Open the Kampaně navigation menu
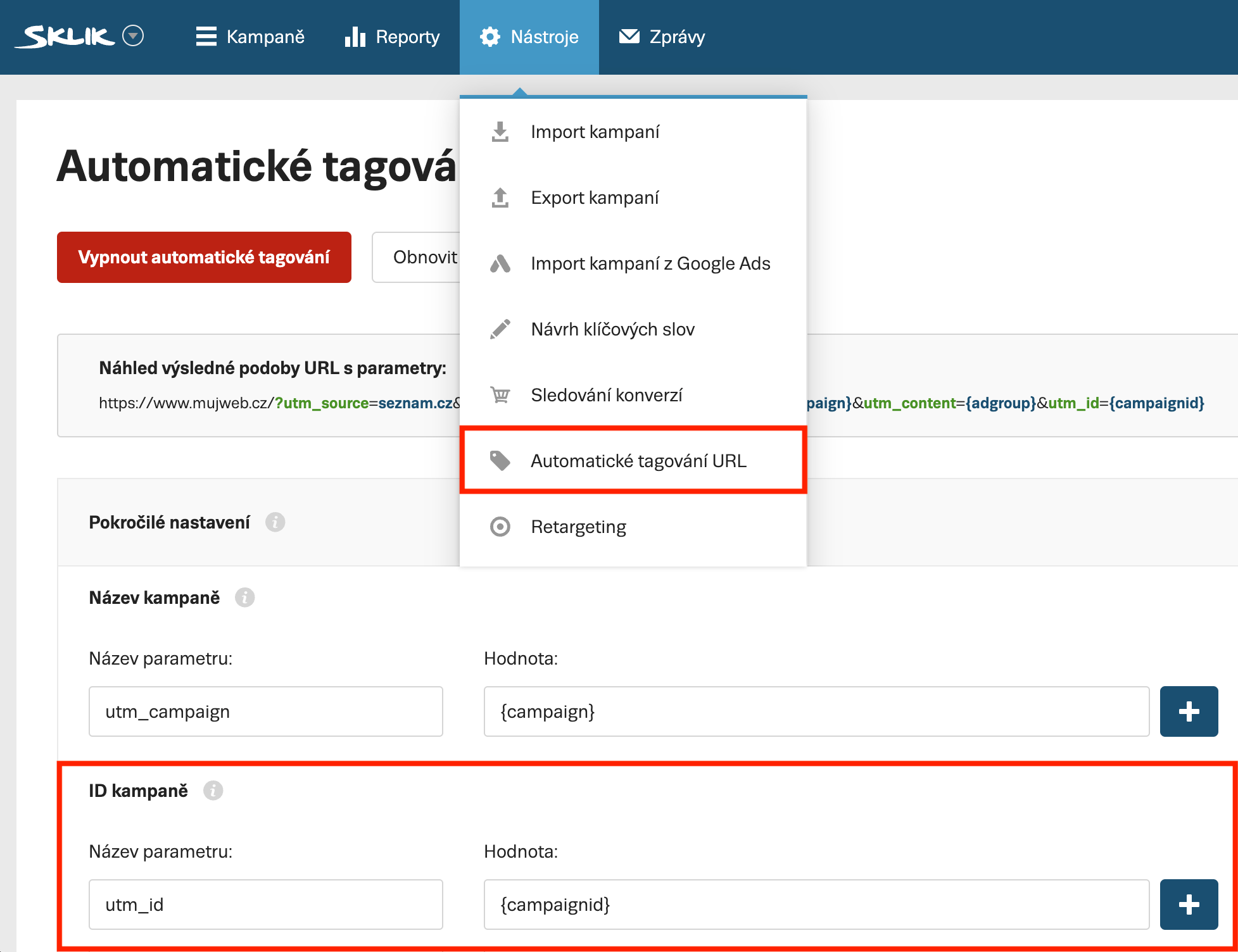 (251, 37)
